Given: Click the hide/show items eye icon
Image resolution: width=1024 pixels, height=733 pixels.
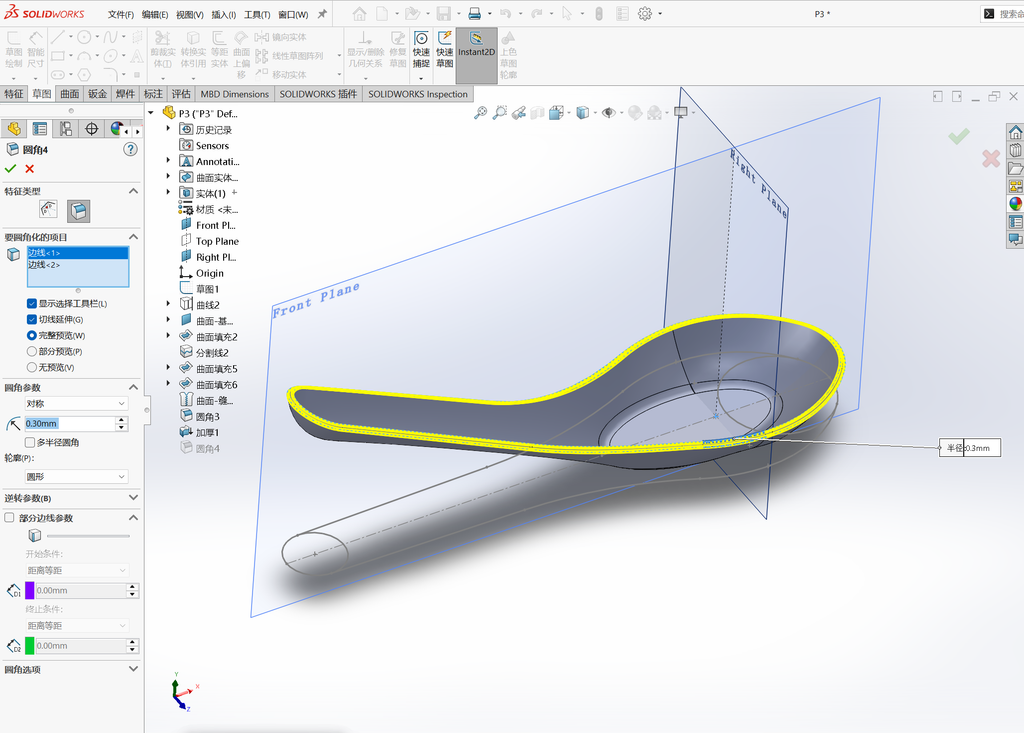Looking at the screenshot, I should pos(609,113).
